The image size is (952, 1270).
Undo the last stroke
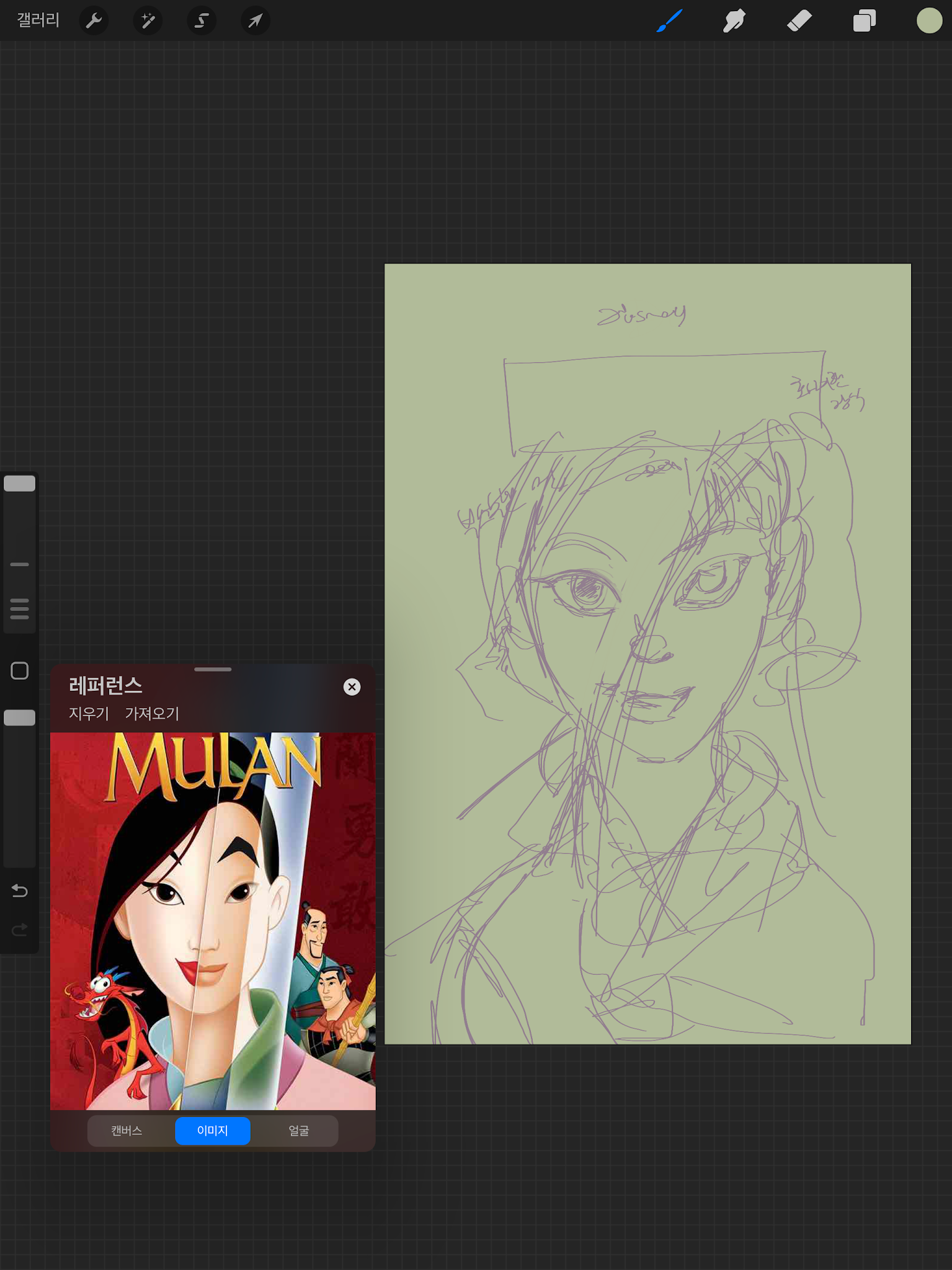(20, 891)
